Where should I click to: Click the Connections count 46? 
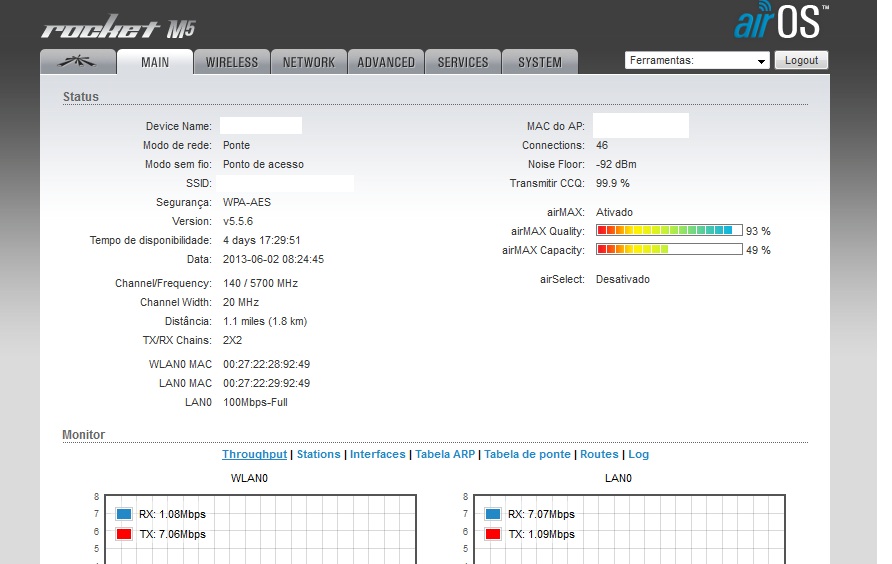[x=602, y=145]
